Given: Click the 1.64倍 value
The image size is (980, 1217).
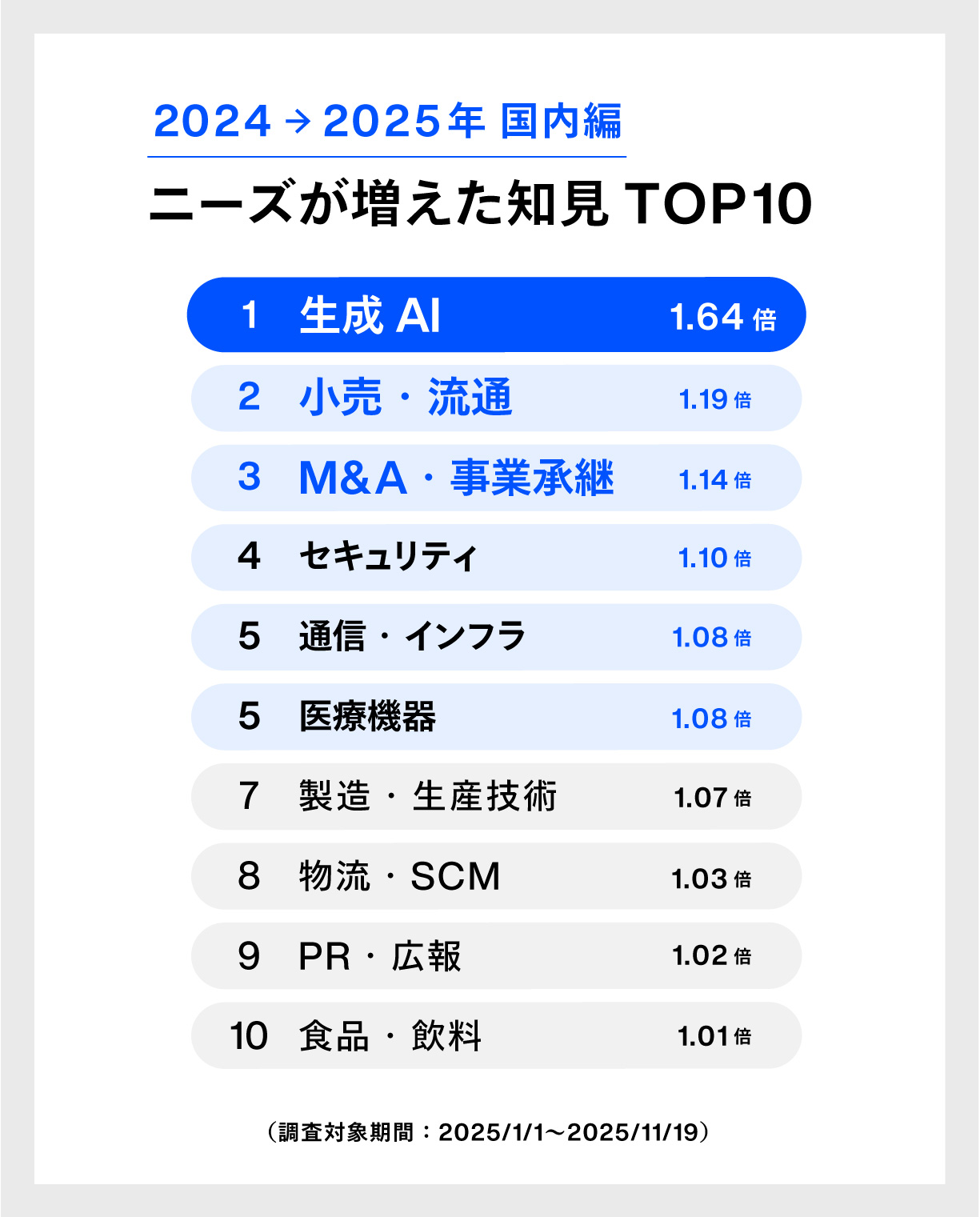Looking at the screenshot, I should coord(722,318).
